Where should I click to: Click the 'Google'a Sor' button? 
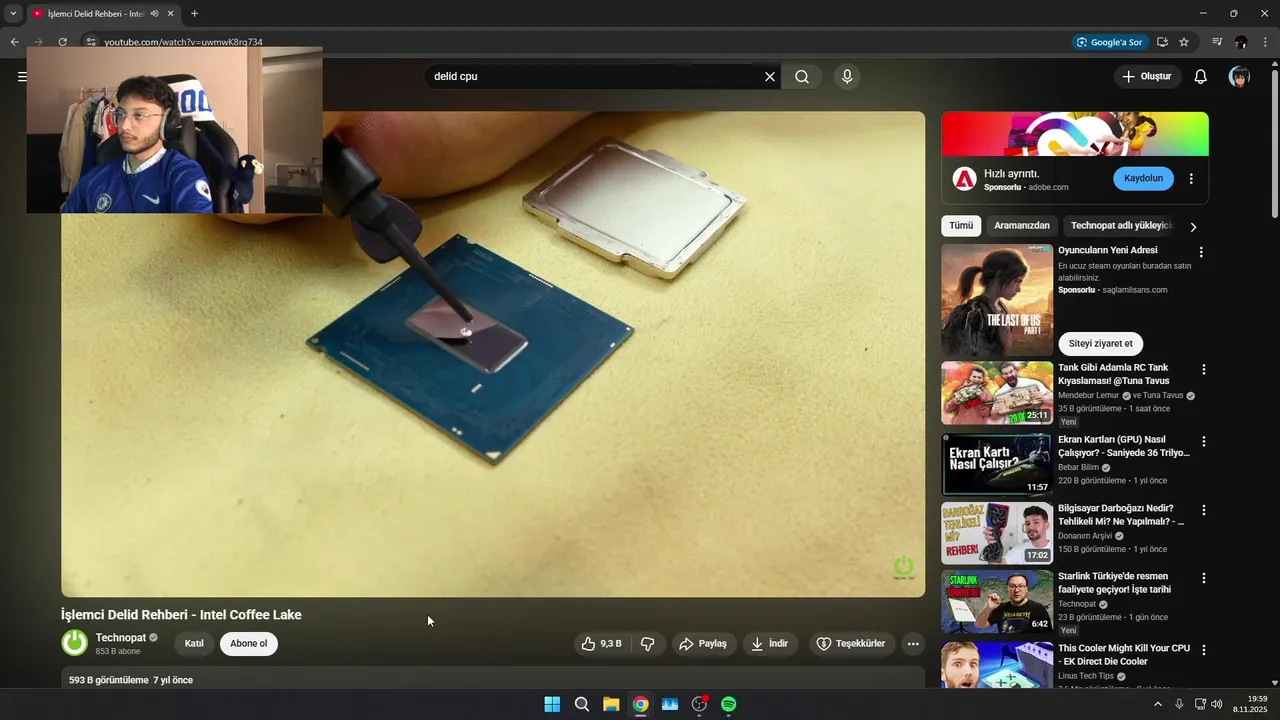1109,42
